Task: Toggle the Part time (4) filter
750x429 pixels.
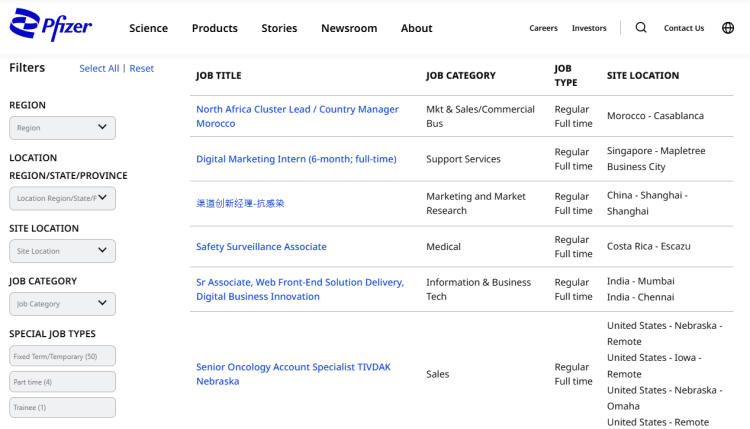Action: click(62, 382)
